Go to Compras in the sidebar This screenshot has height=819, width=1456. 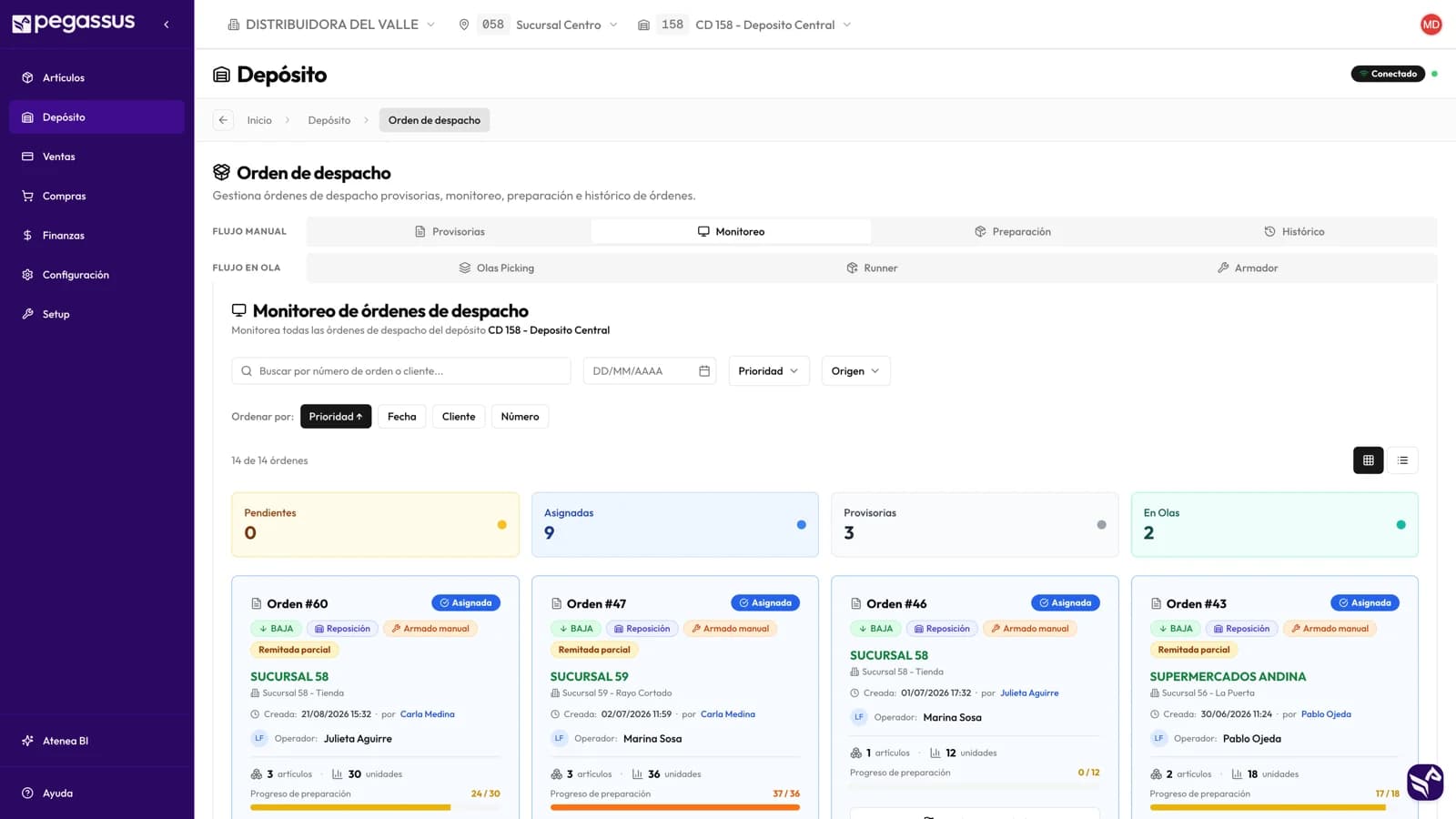click(x=96, y=196)
